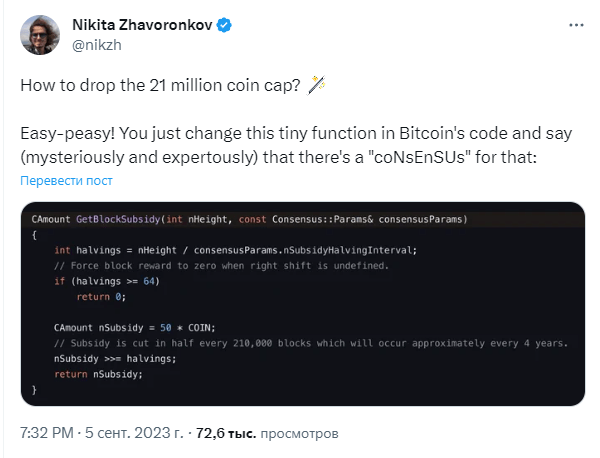This screenshot has width=600, height=458.
Task: Click the GetBlockSubsidy function name in code
Action: pyautogui.click(x=118, y=218)
